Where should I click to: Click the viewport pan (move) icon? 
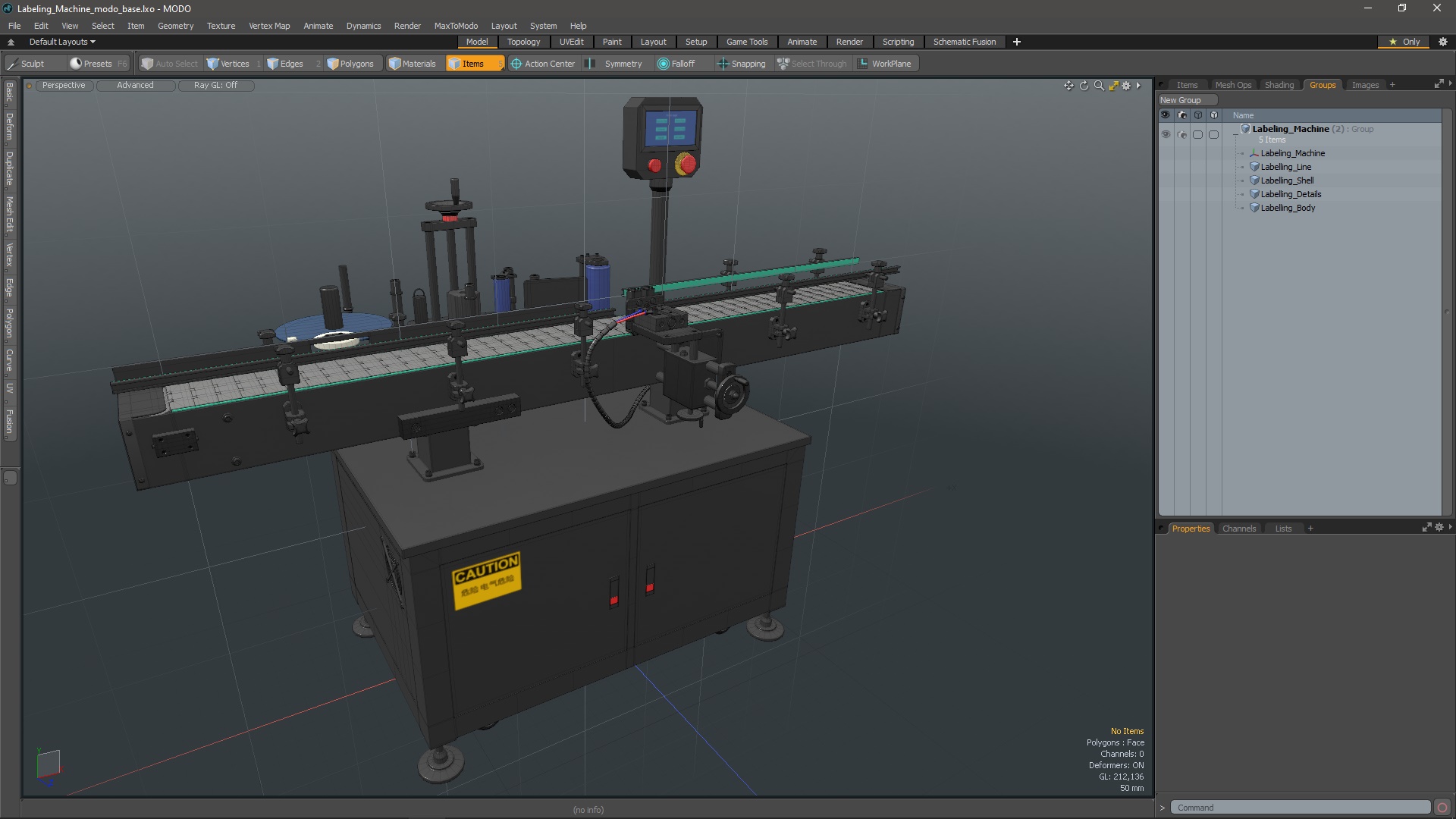pyautogui.click(x=1068, y=86)
